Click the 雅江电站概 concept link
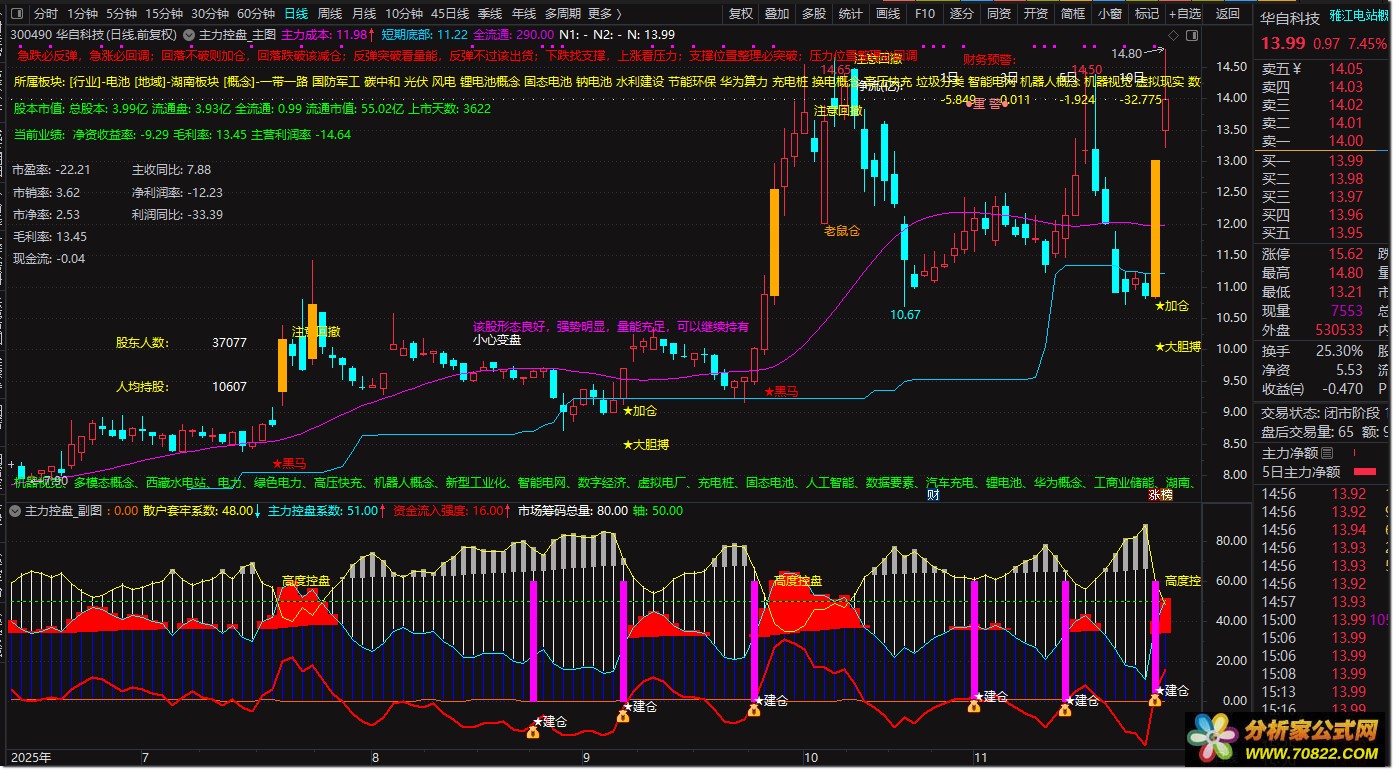This screenshot has height=770, width=1395. tap(1359, 17)
